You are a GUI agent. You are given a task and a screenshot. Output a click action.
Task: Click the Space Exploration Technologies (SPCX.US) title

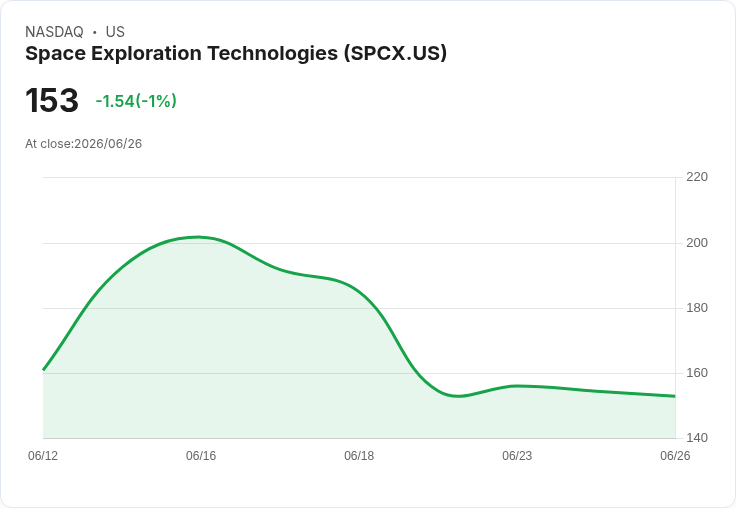[x=236, y=54]
